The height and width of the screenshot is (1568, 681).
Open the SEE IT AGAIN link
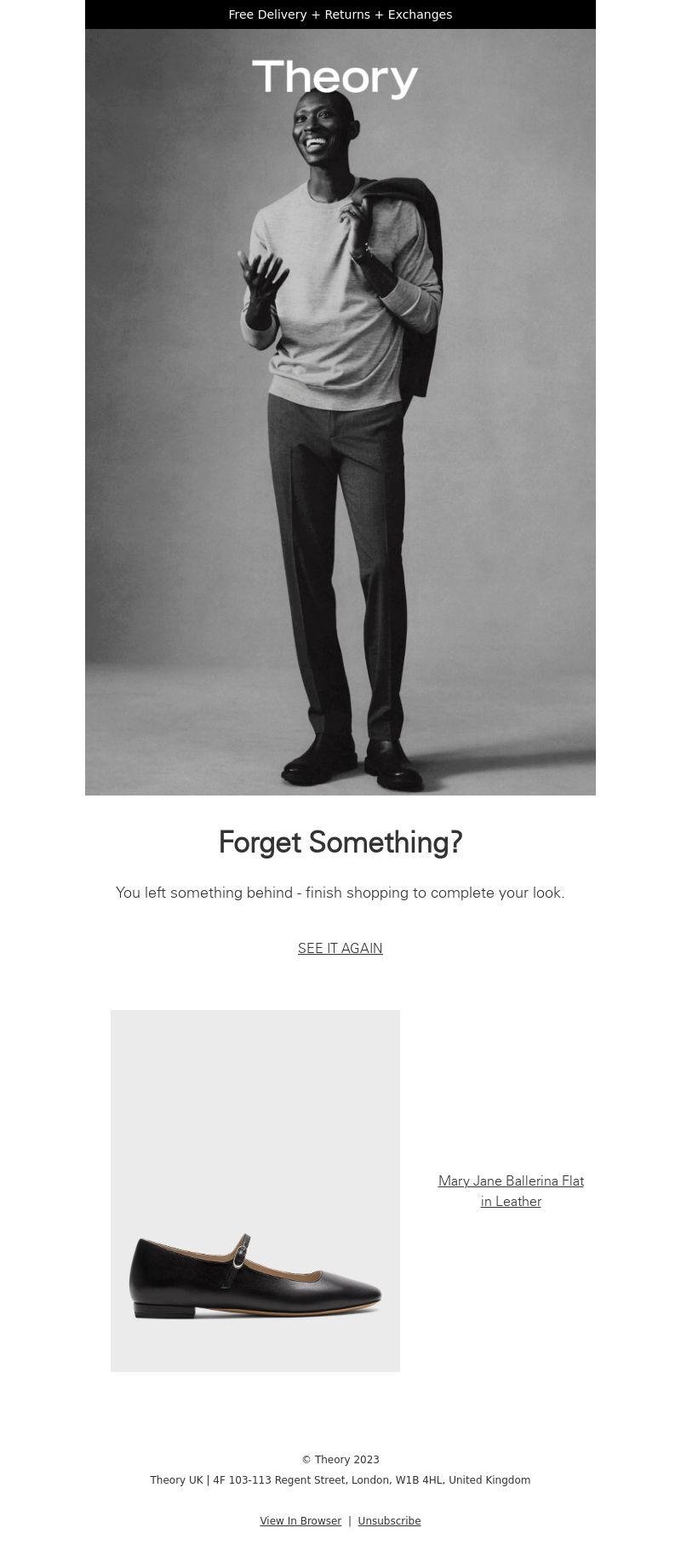(340, 948)
